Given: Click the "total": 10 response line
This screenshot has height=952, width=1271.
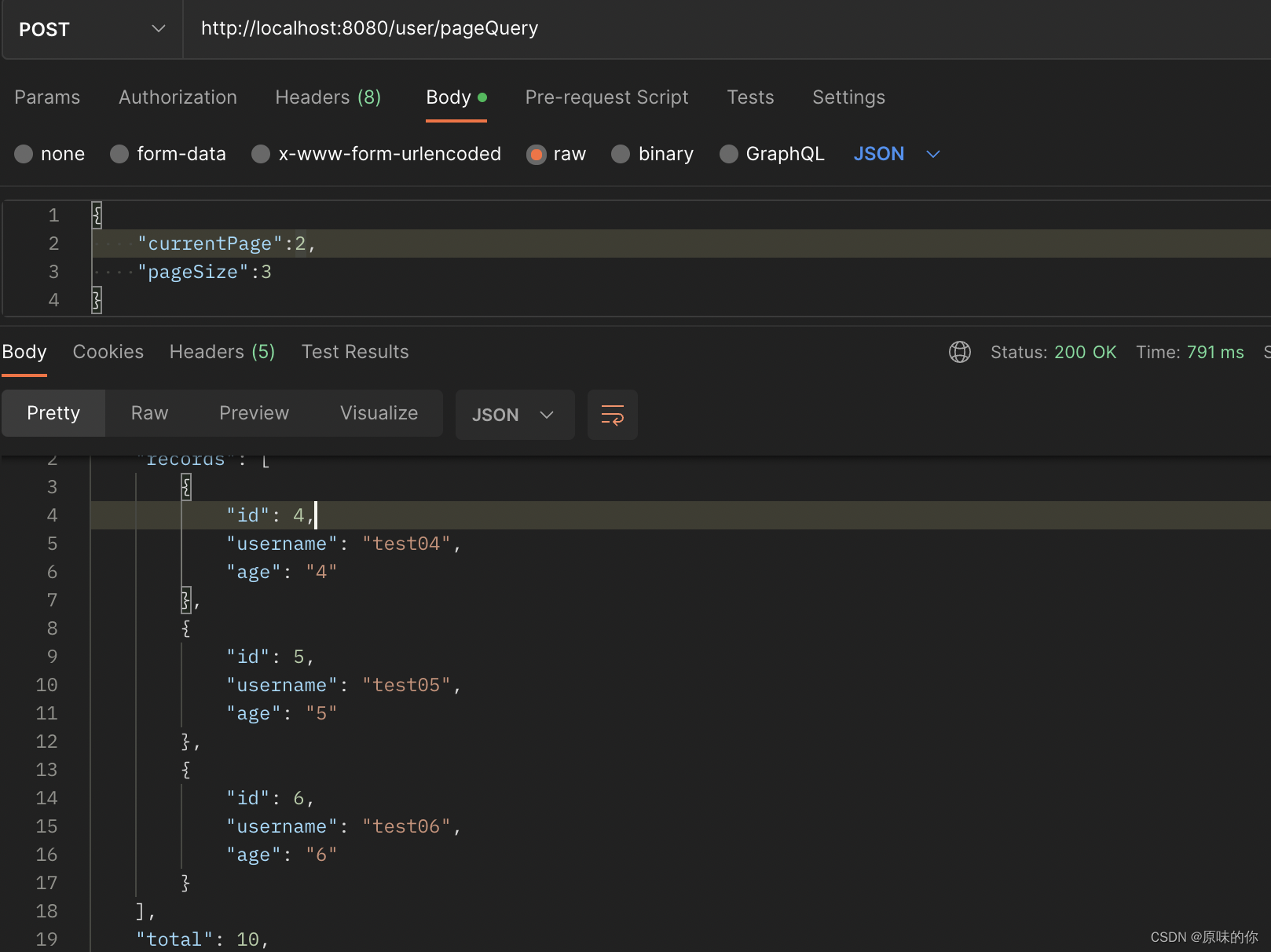Looking at the screenshot, I should 203,939.
